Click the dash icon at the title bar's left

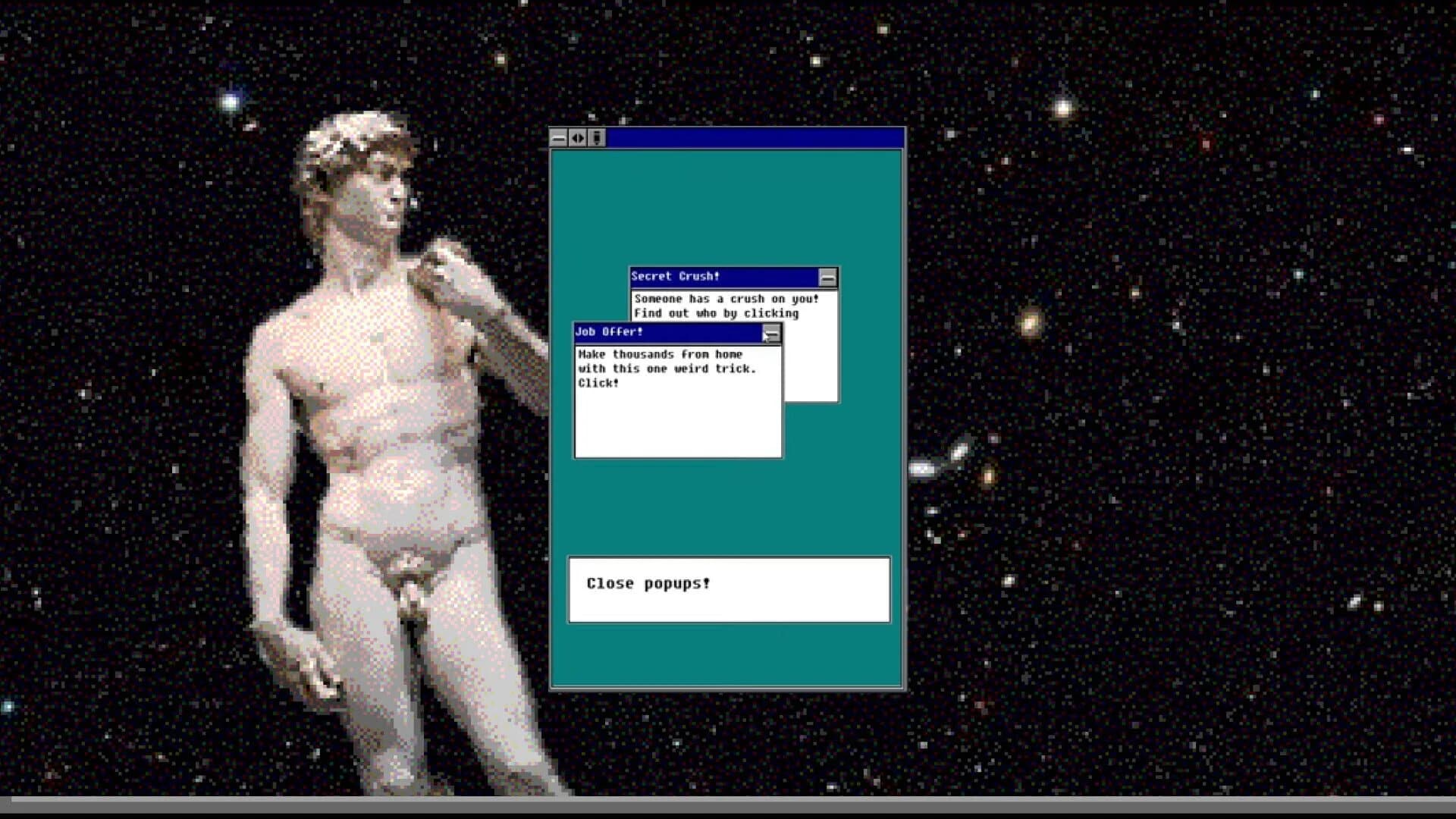pos(559,138)
